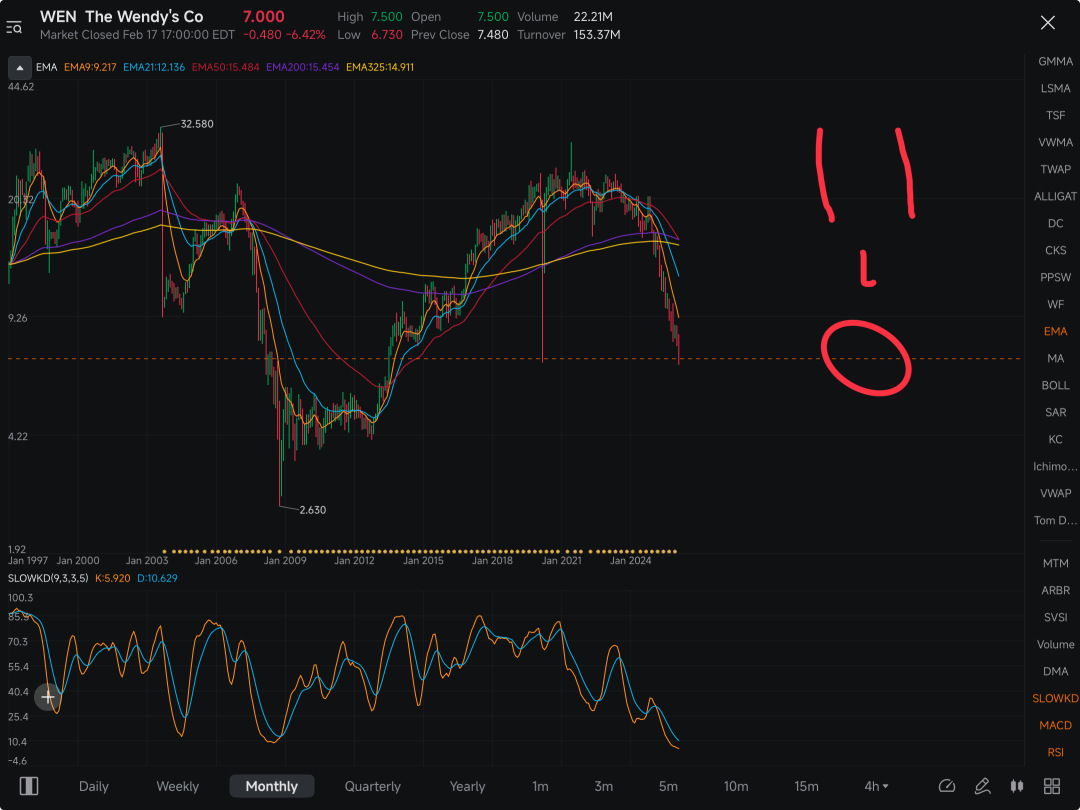Image resolution: width=1080 pixels, height=810 pixels.
Task: Close the chart with the X icon
Action: (x=1048, y=23)
